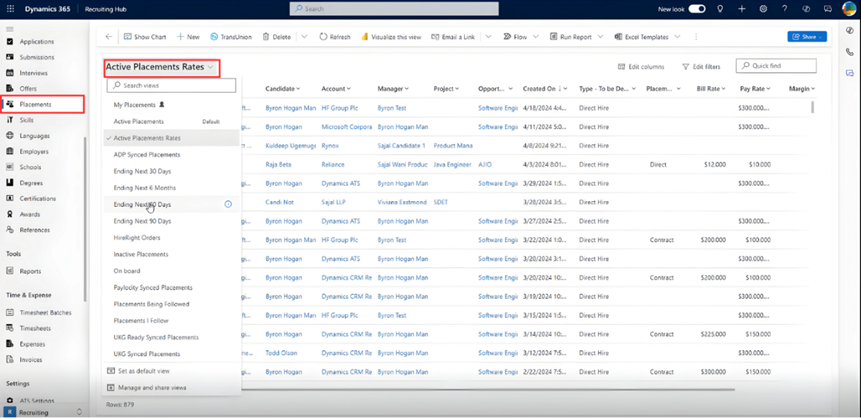The width and height of the screenshot is (861, 419).
Task: Select the HireRight Orders view
Action: 171,238
